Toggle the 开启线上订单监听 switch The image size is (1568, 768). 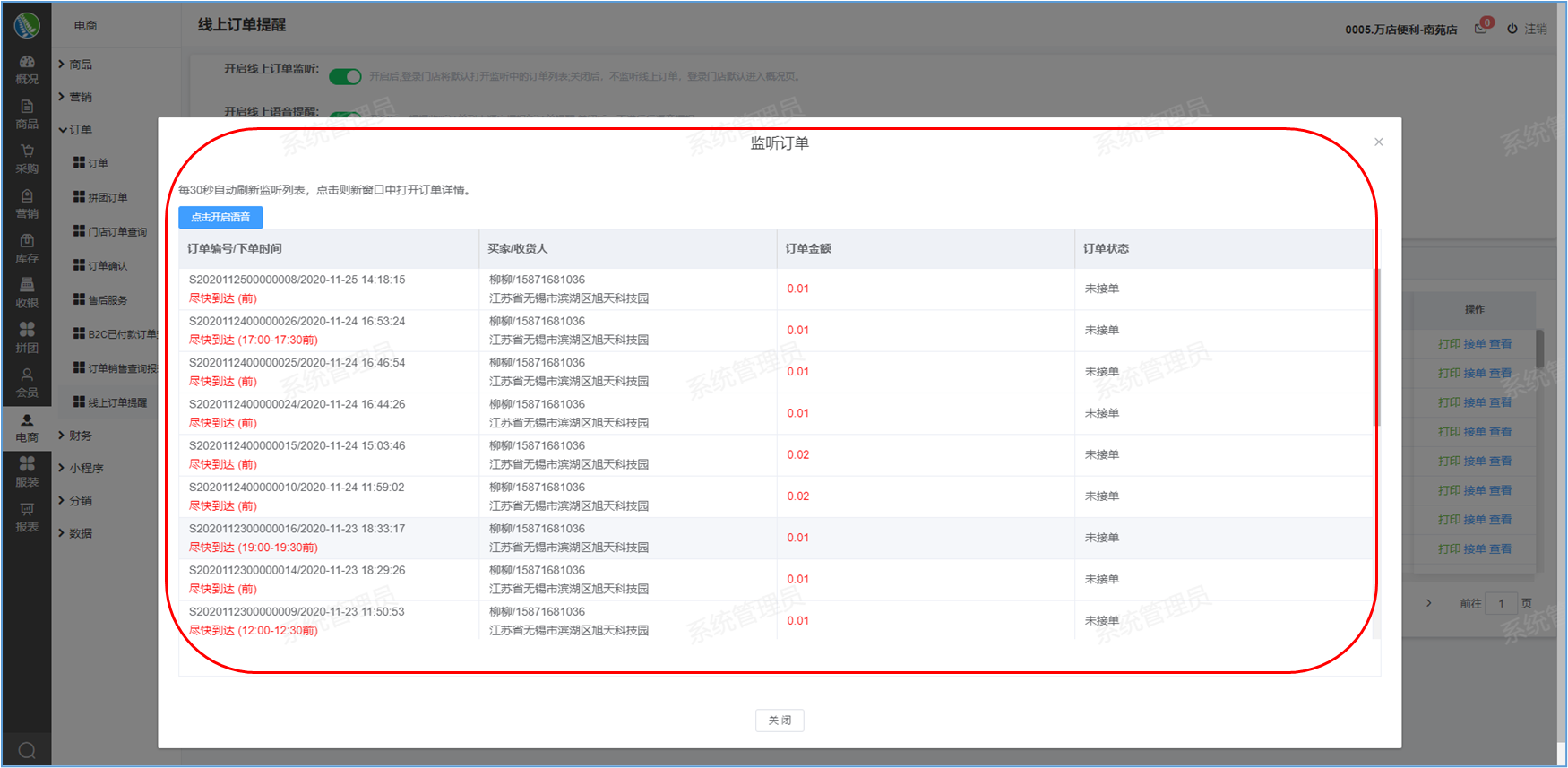(345, 76)
